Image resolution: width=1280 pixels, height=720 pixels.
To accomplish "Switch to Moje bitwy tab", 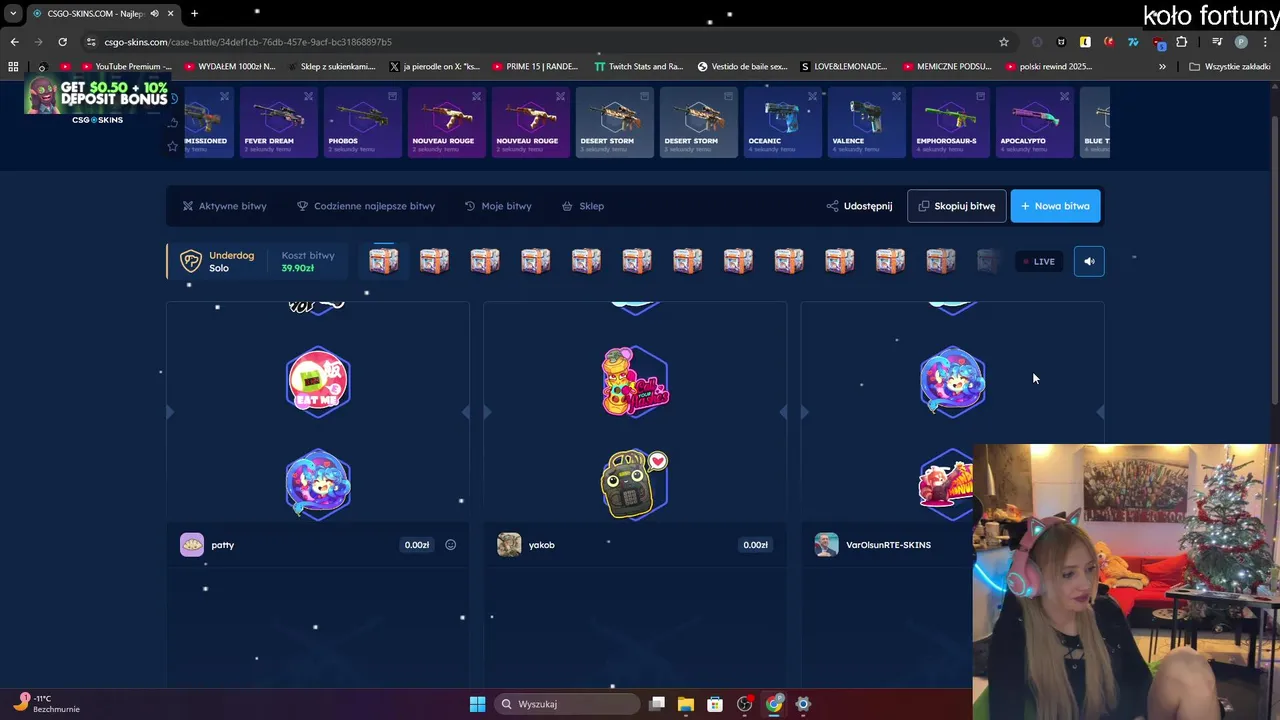I will click(498, 206).
